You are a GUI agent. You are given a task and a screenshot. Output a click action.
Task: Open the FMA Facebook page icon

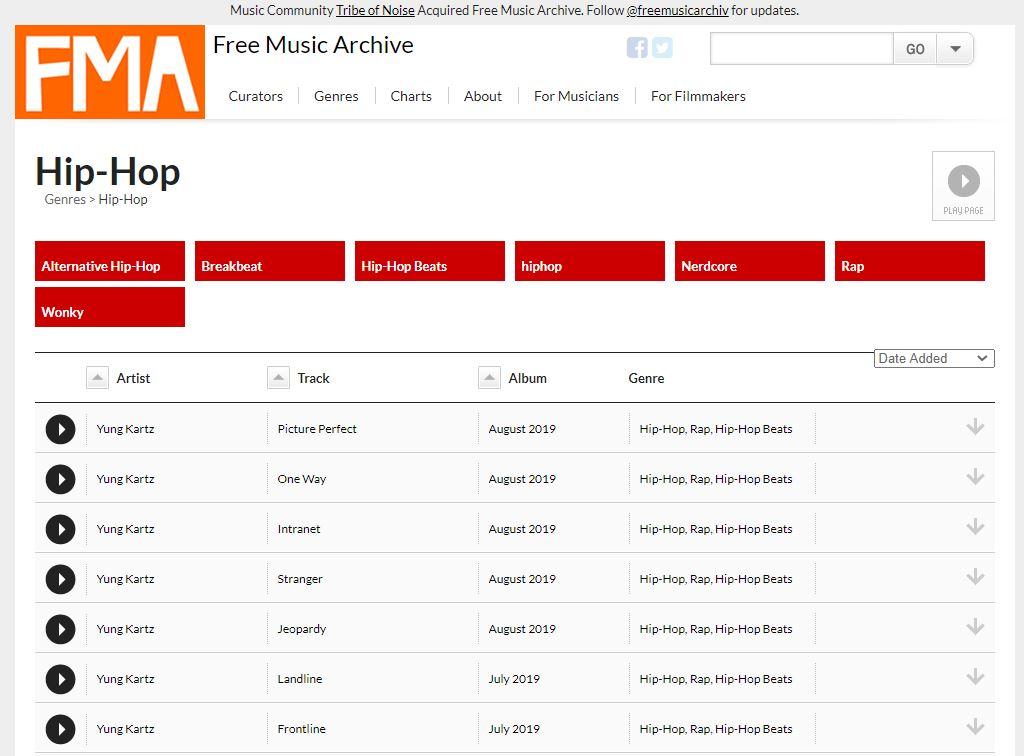click(x=637, y=48)
